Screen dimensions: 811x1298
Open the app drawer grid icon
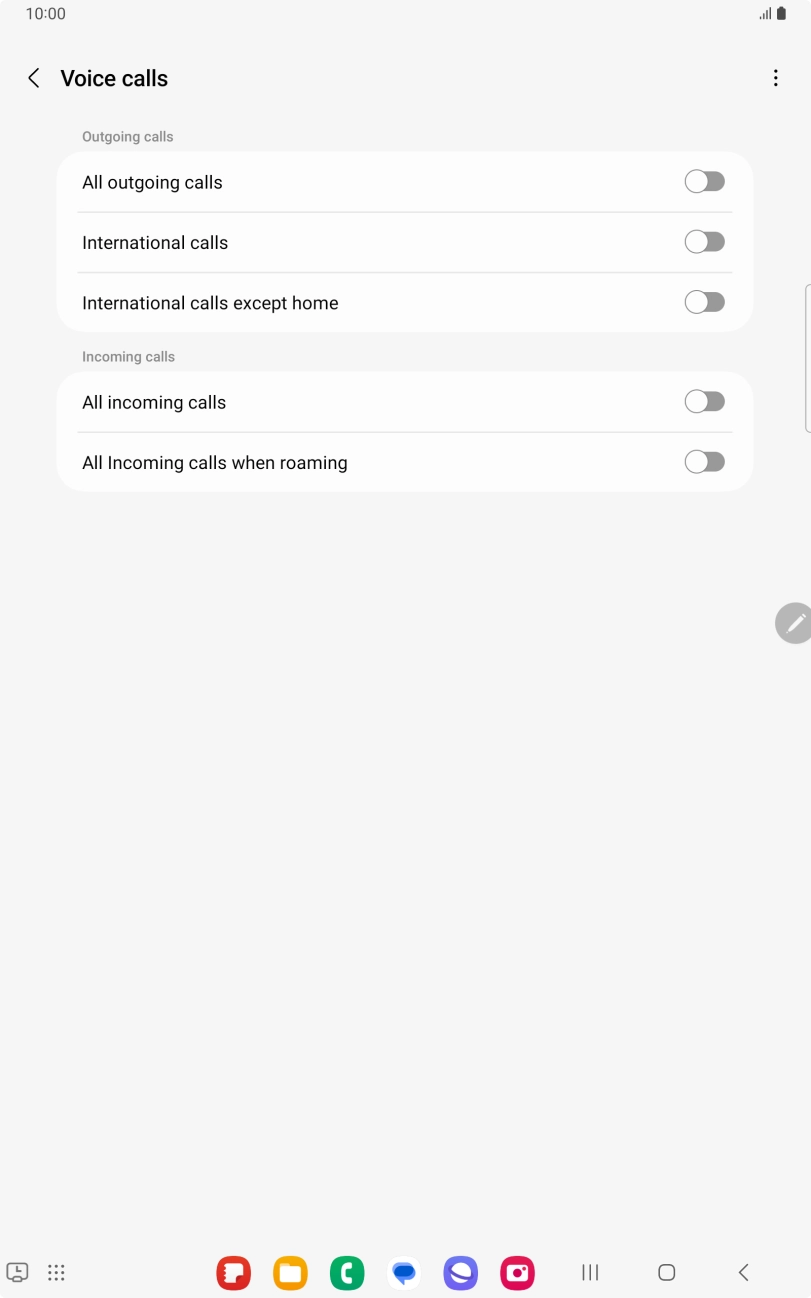[56, 1272]
